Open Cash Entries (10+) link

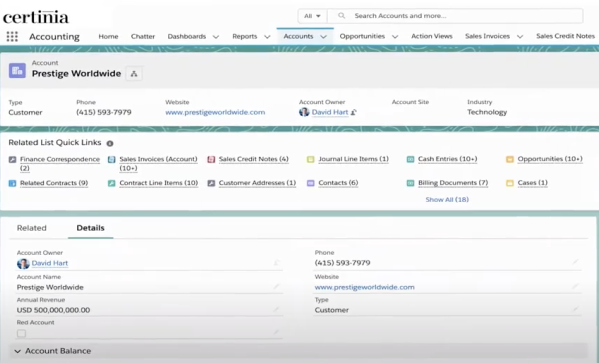pos(447,159)
